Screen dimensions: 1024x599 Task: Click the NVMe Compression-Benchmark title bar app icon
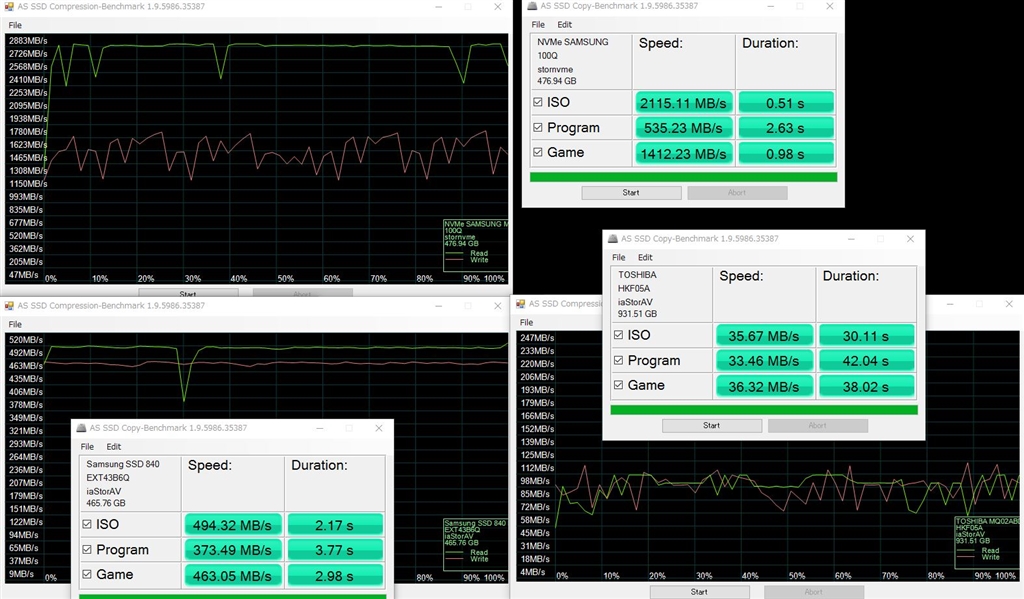point(9,7)
